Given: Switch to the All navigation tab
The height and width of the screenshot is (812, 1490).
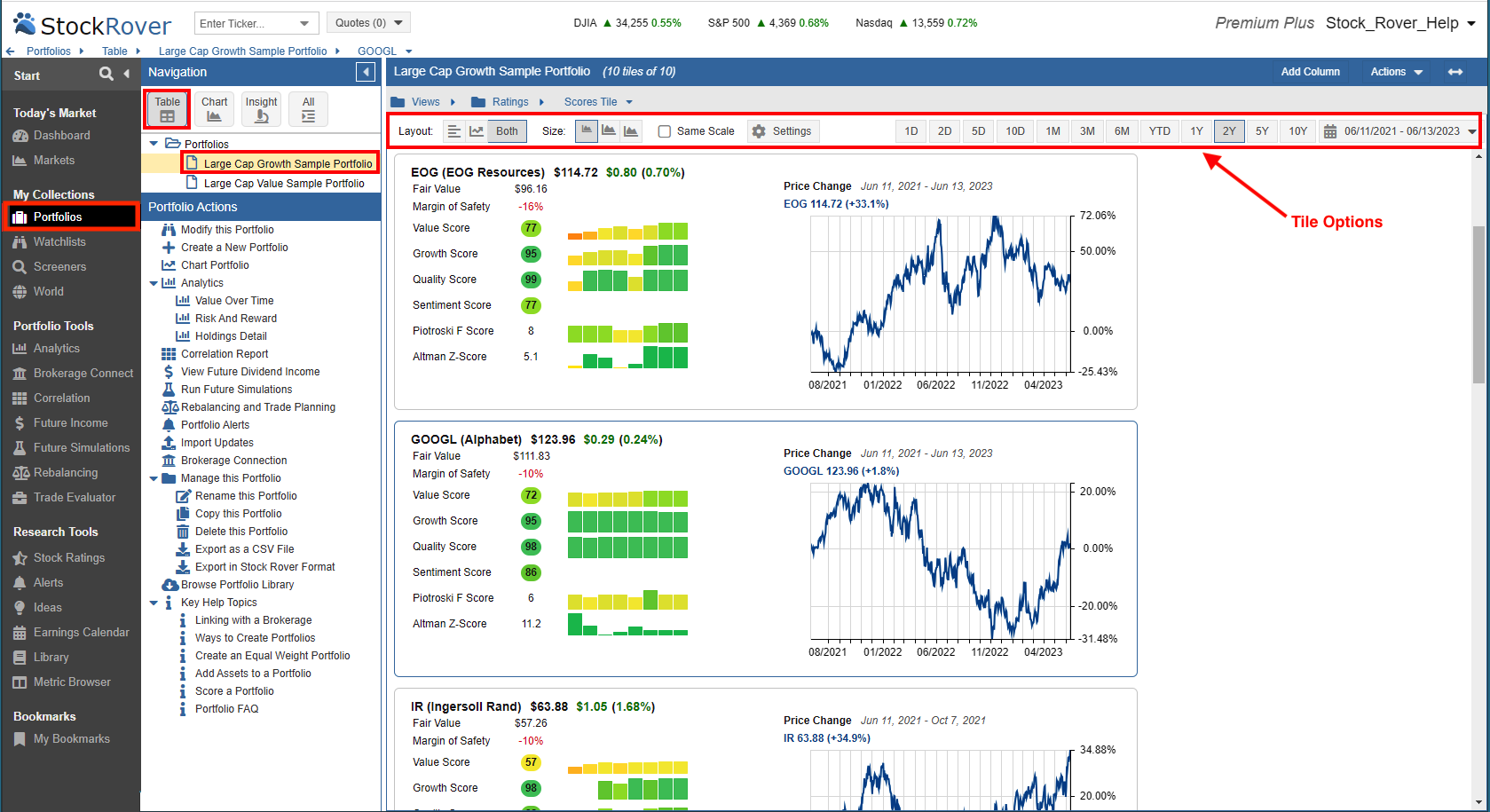Looking at the screenshot, I should tap(308, 109).
